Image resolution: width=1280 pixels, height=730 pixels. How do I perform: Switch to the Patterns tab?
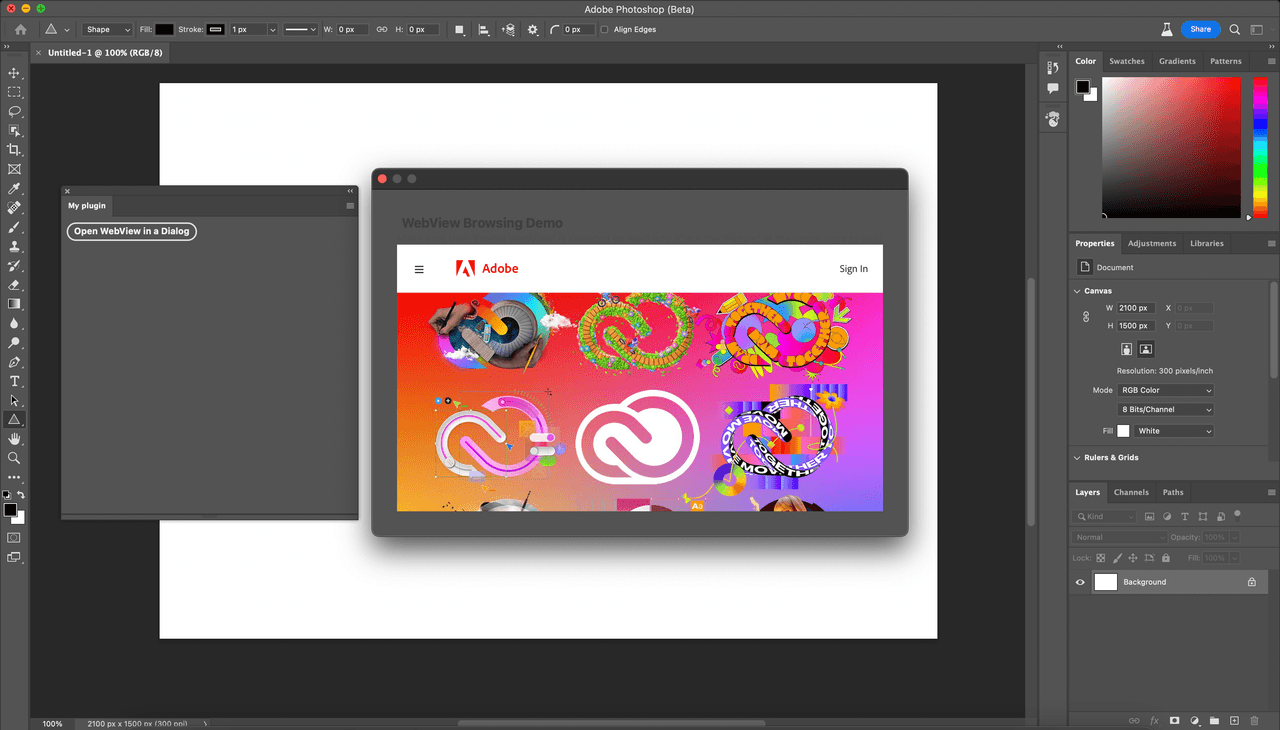coord(1226,61)
